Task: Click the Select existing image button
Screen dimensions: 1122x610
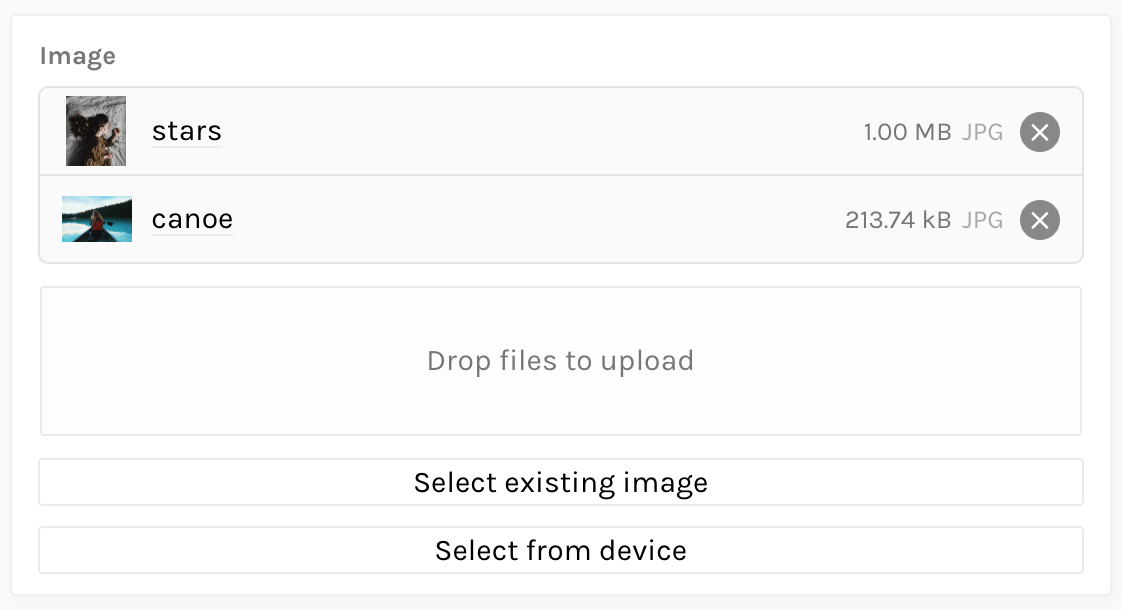Action: point(560,482)
